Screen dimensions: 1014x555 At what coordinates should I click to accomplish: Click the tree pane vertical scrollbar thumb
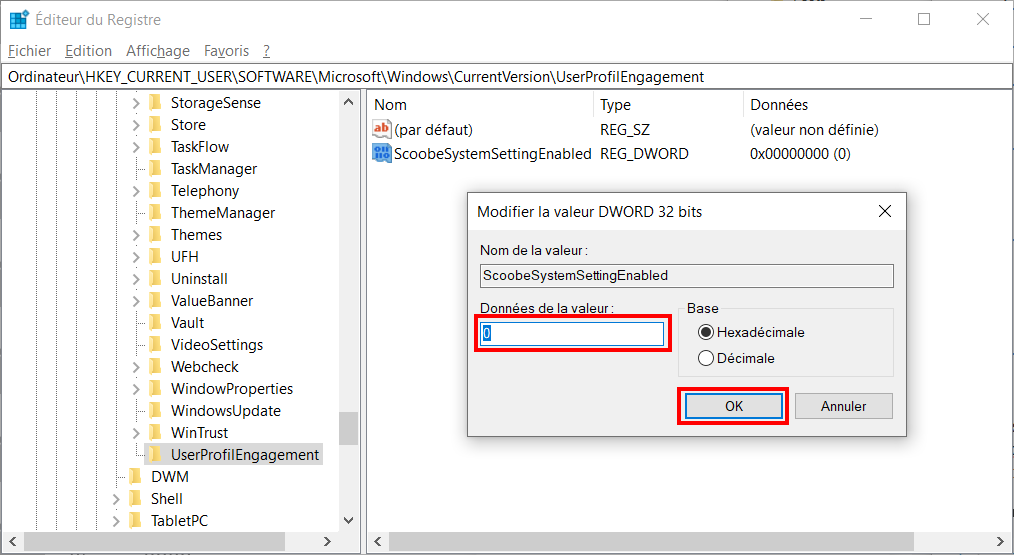pos(348,428)
